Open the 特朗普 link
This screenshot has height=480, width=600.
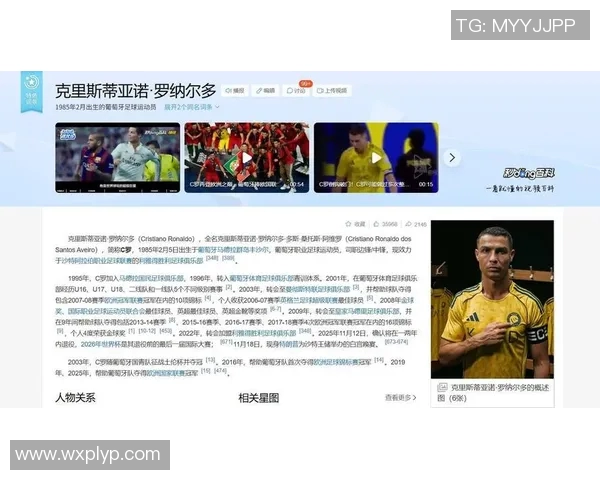coord(288,344)
